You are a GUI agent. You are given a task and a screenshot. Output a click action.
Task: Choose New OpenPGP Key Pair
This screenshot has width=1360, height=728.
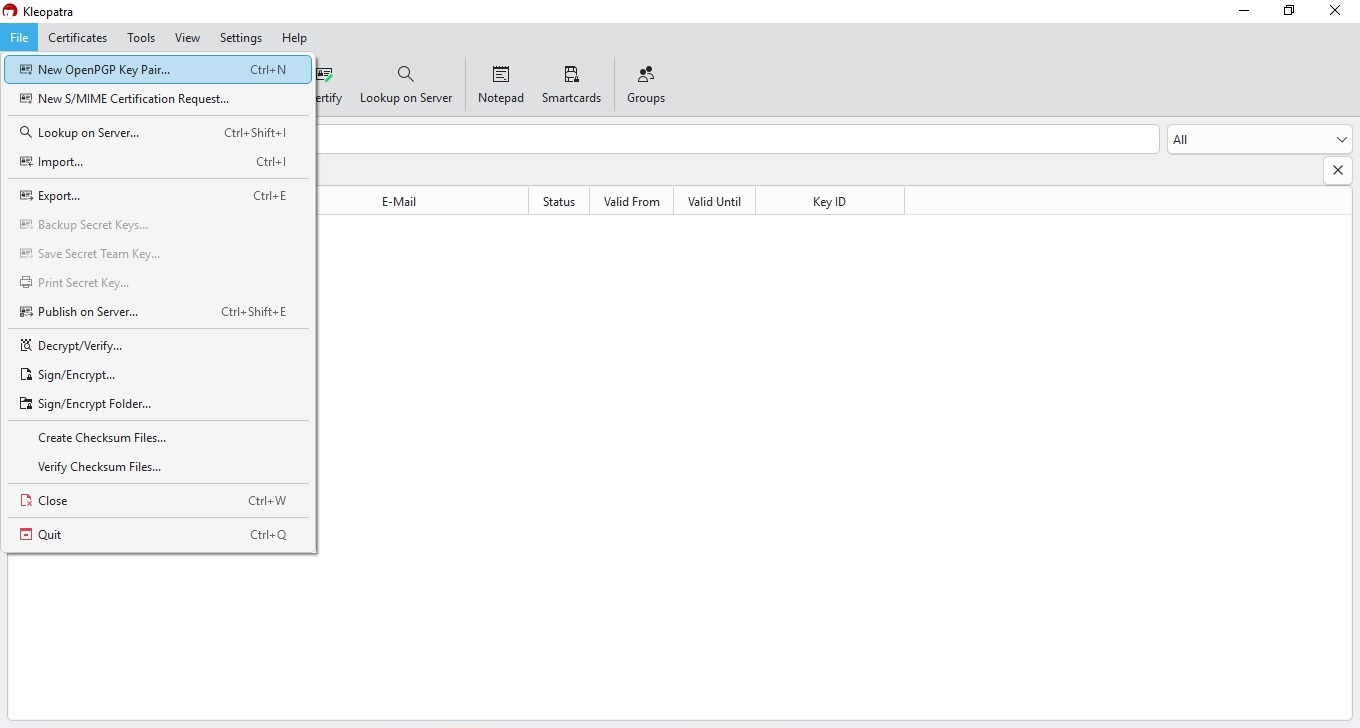(158, 70)
